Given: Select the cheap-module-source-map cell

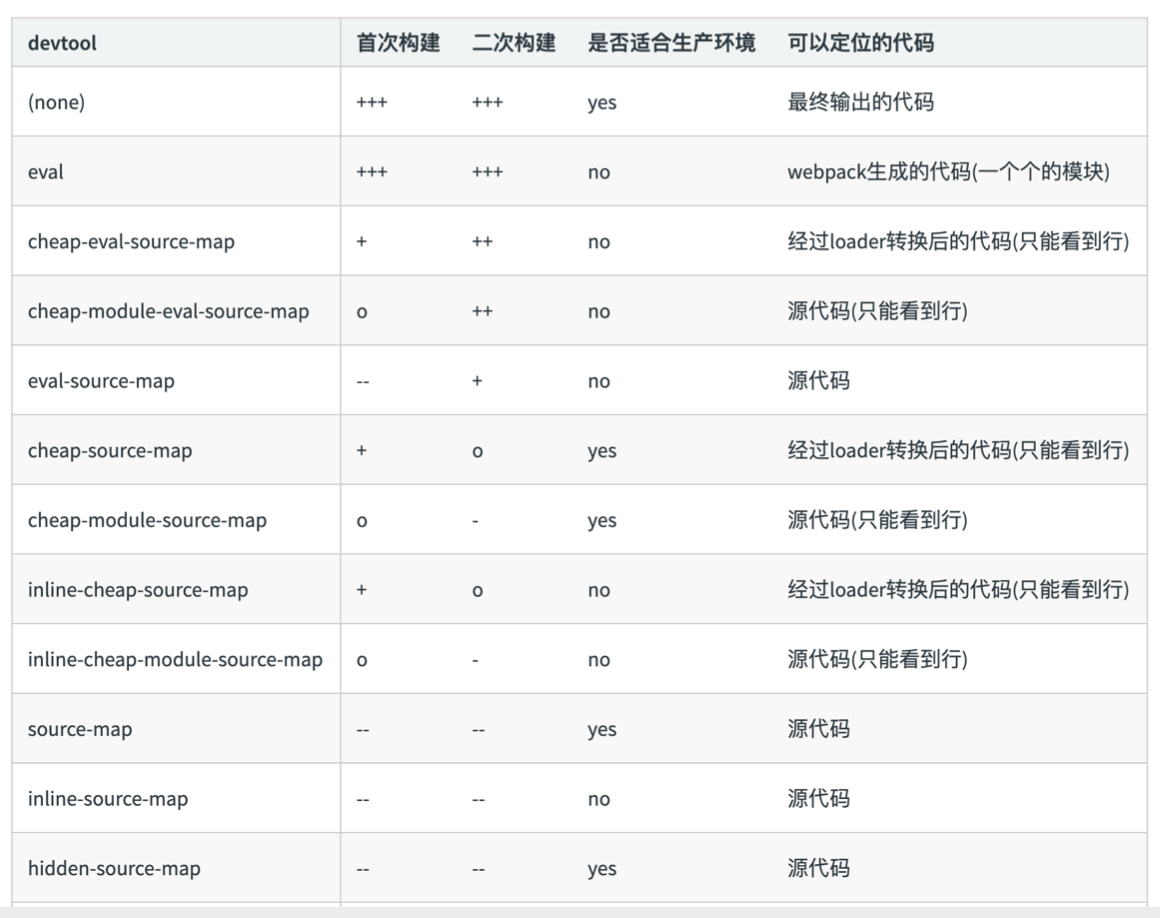Looking at the screenshot, I should [131, 520].
